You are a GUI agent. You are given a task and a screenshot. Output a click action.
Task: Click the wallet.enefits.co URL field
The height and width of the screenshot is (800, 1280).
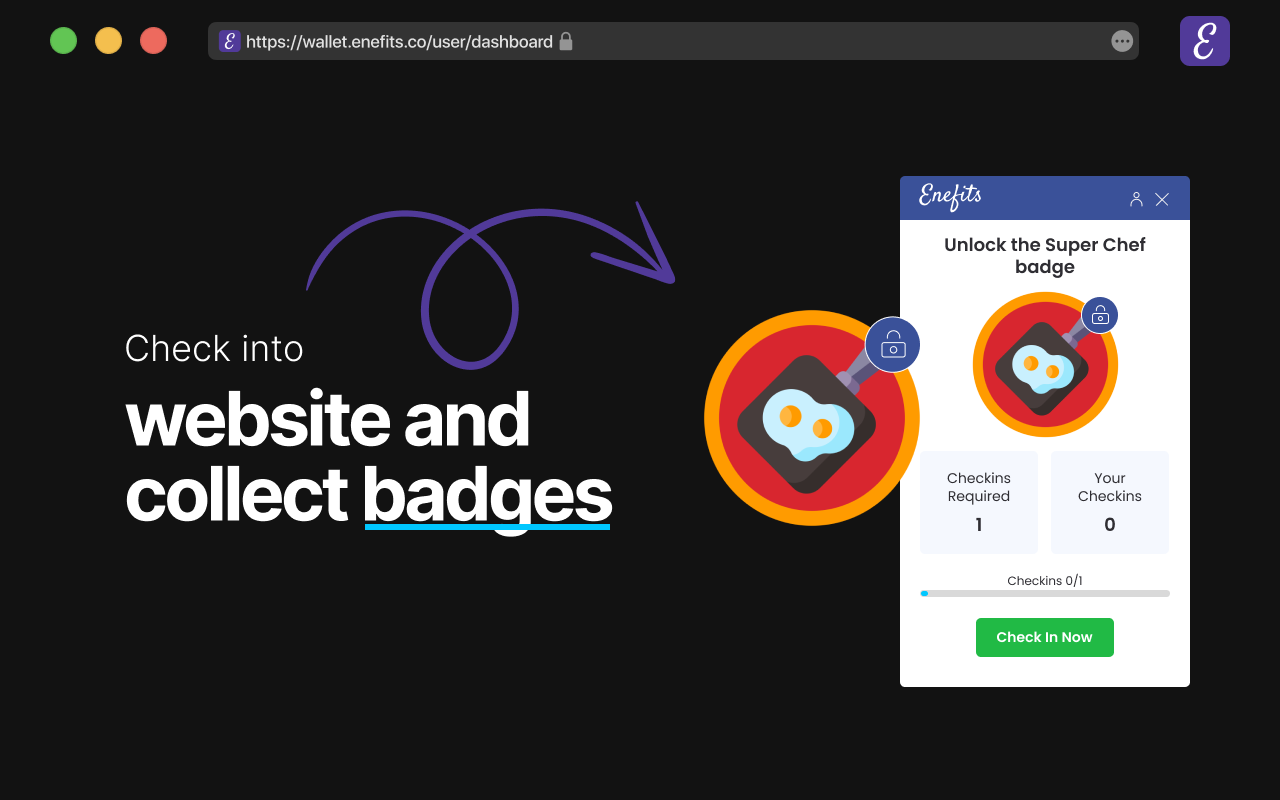(x=673, y=41)
